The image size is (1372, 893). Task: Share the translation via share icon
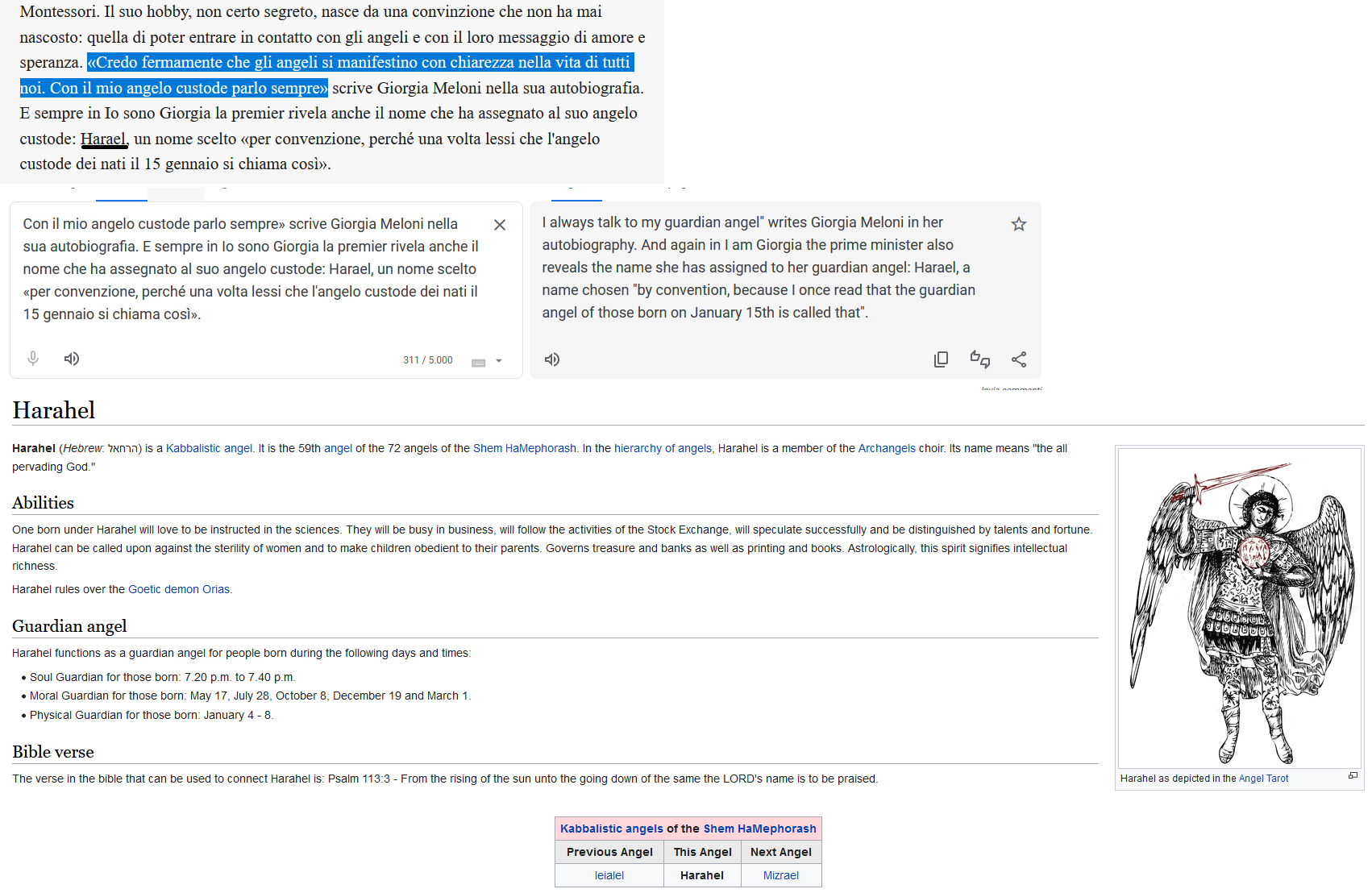[1019, 359]
